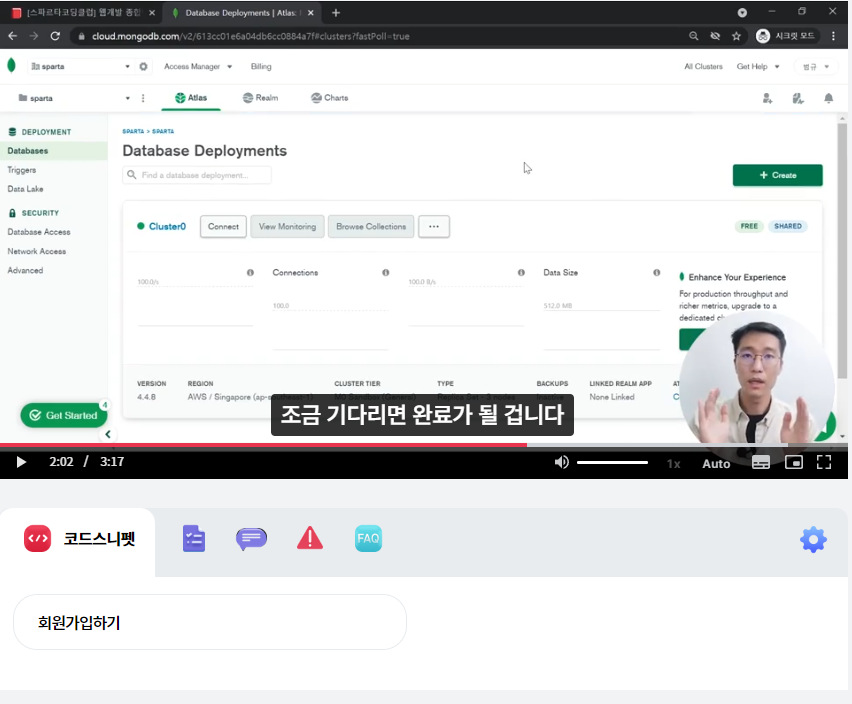Viewport: 852px width, 704px height.
Task: Show info for the Connections chart
Action: (x=385, y=273)
